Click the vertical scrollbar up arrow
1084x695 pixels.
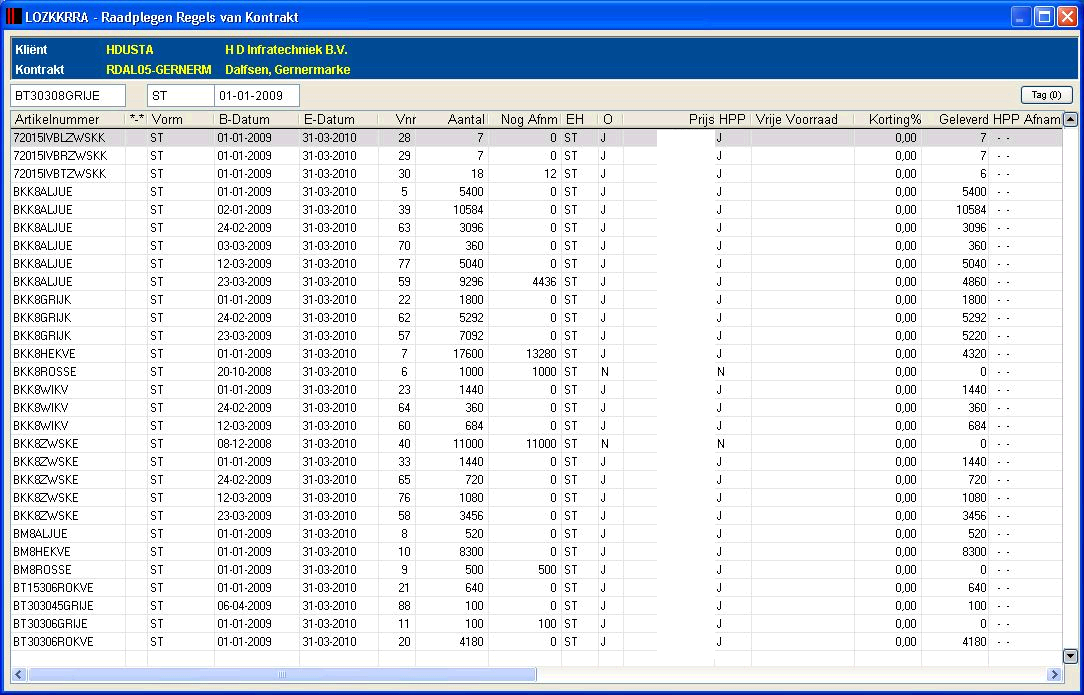(x=1070, y=120)
